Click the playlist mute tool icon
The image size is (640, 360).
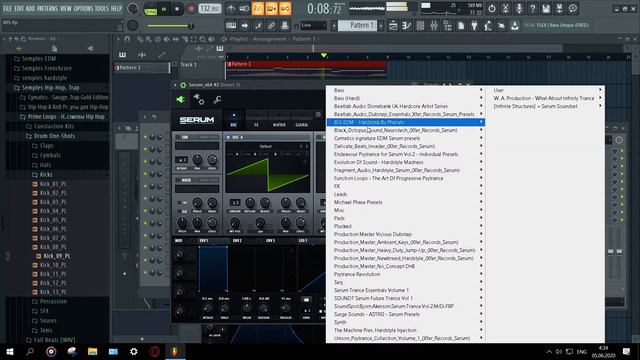(x=167, y=39)
